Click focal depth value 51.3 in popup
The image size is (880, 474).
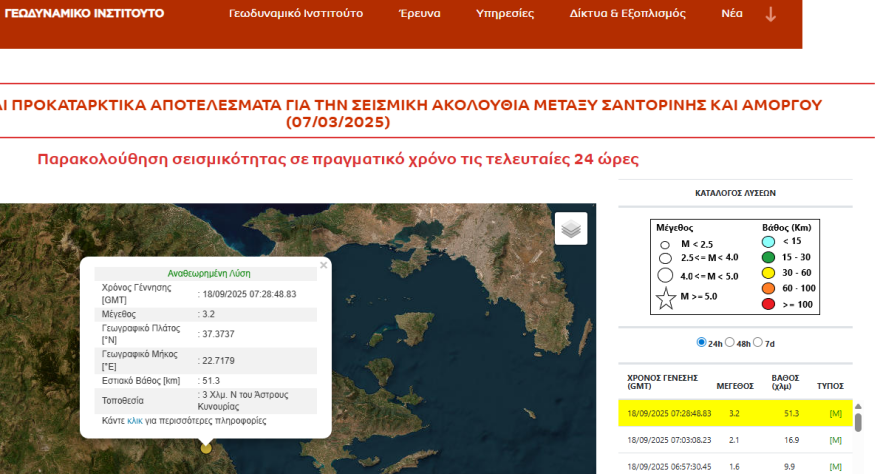pyautogui.click(x=211, y=381)
